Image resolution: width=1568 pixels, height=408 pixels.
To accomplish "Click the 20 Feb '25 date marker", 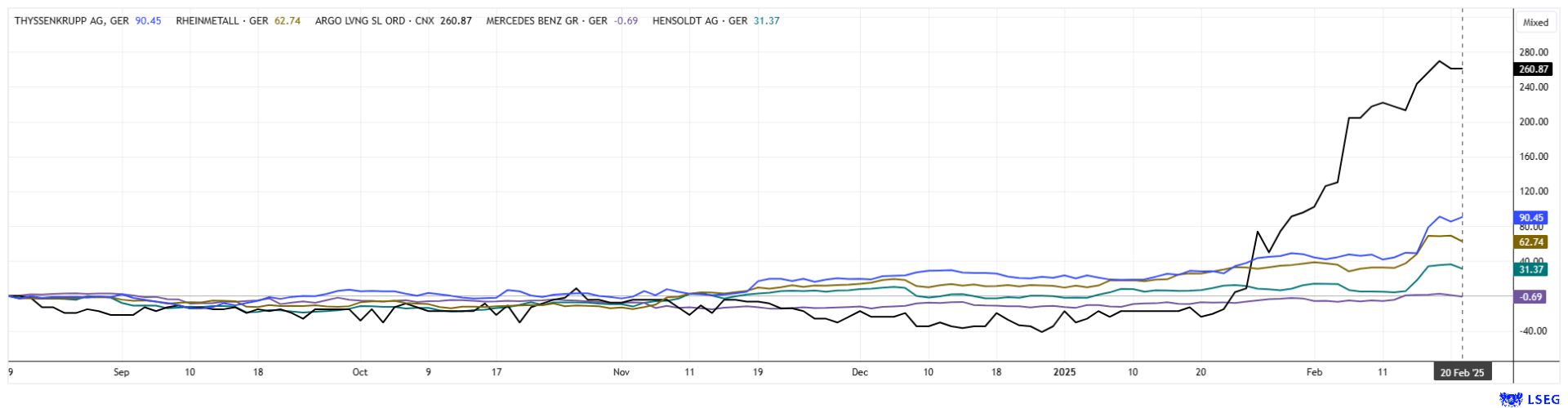I will (x=1462, y=373).
